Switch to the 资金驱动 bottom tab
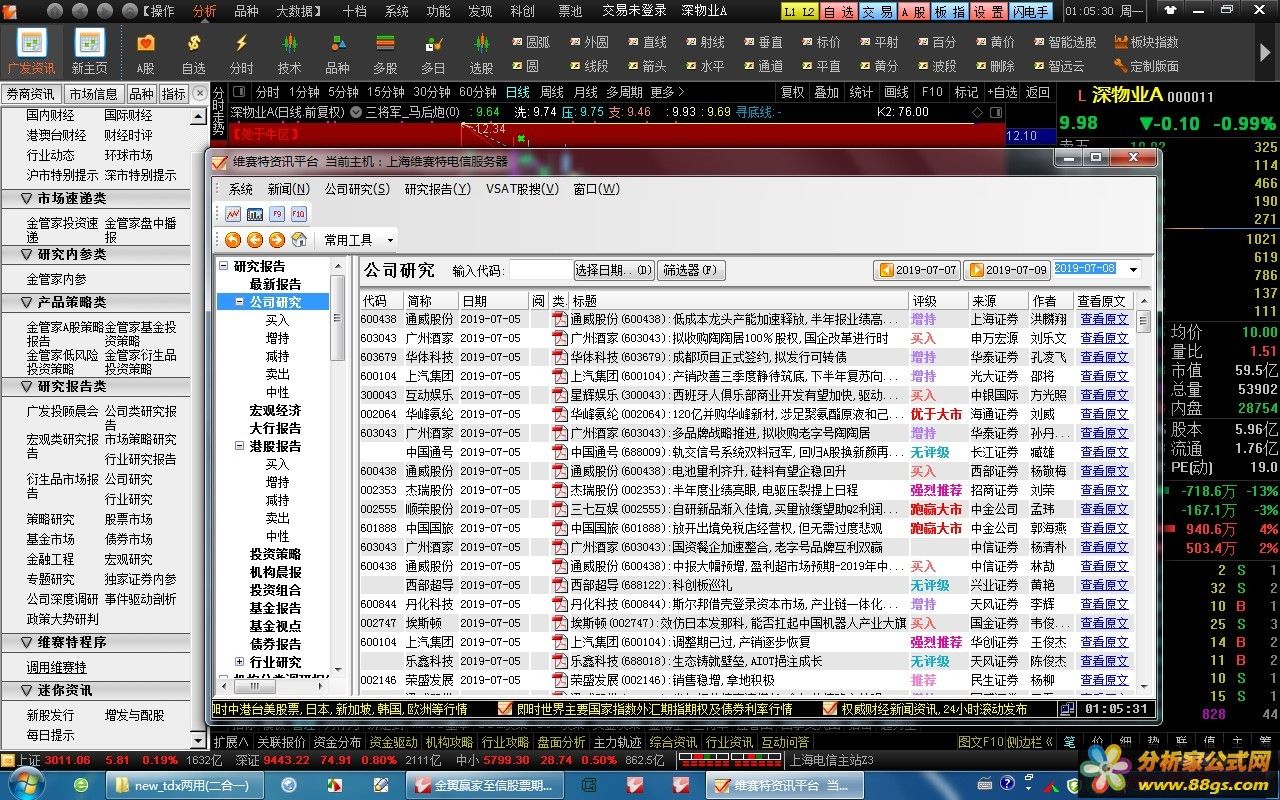1280x800 pixels. pyautogui.click(x=393, y=743)
